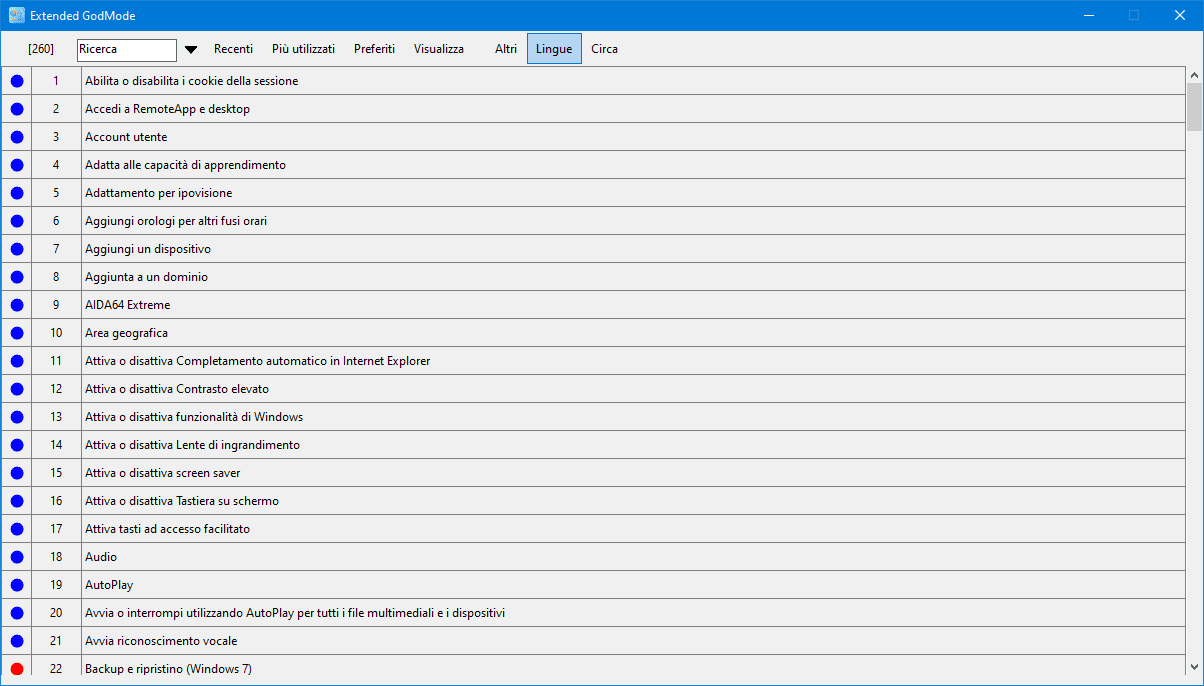The image size is (1204, 686).
Task: Open the Lingue menu
Action: [x=554, y=49]
